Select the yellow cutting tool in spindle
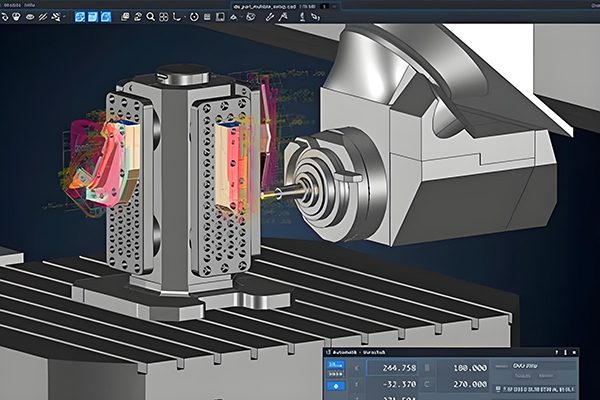 coord(272,194)
